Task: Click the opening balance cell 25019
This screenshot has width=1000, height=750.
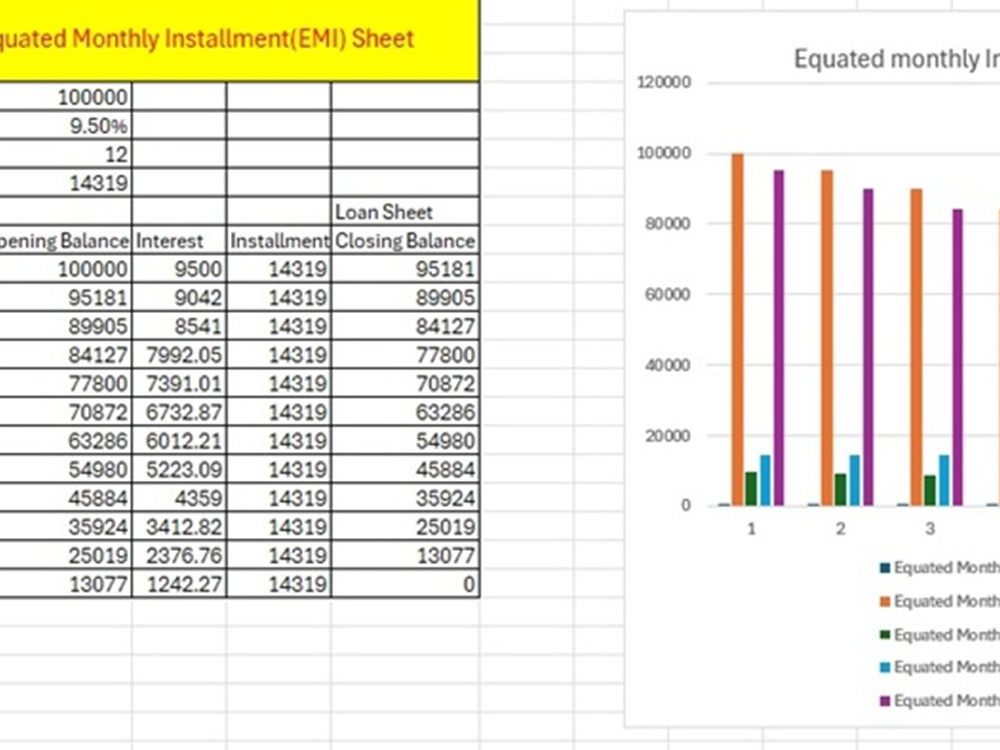Action: click(66, 555)
